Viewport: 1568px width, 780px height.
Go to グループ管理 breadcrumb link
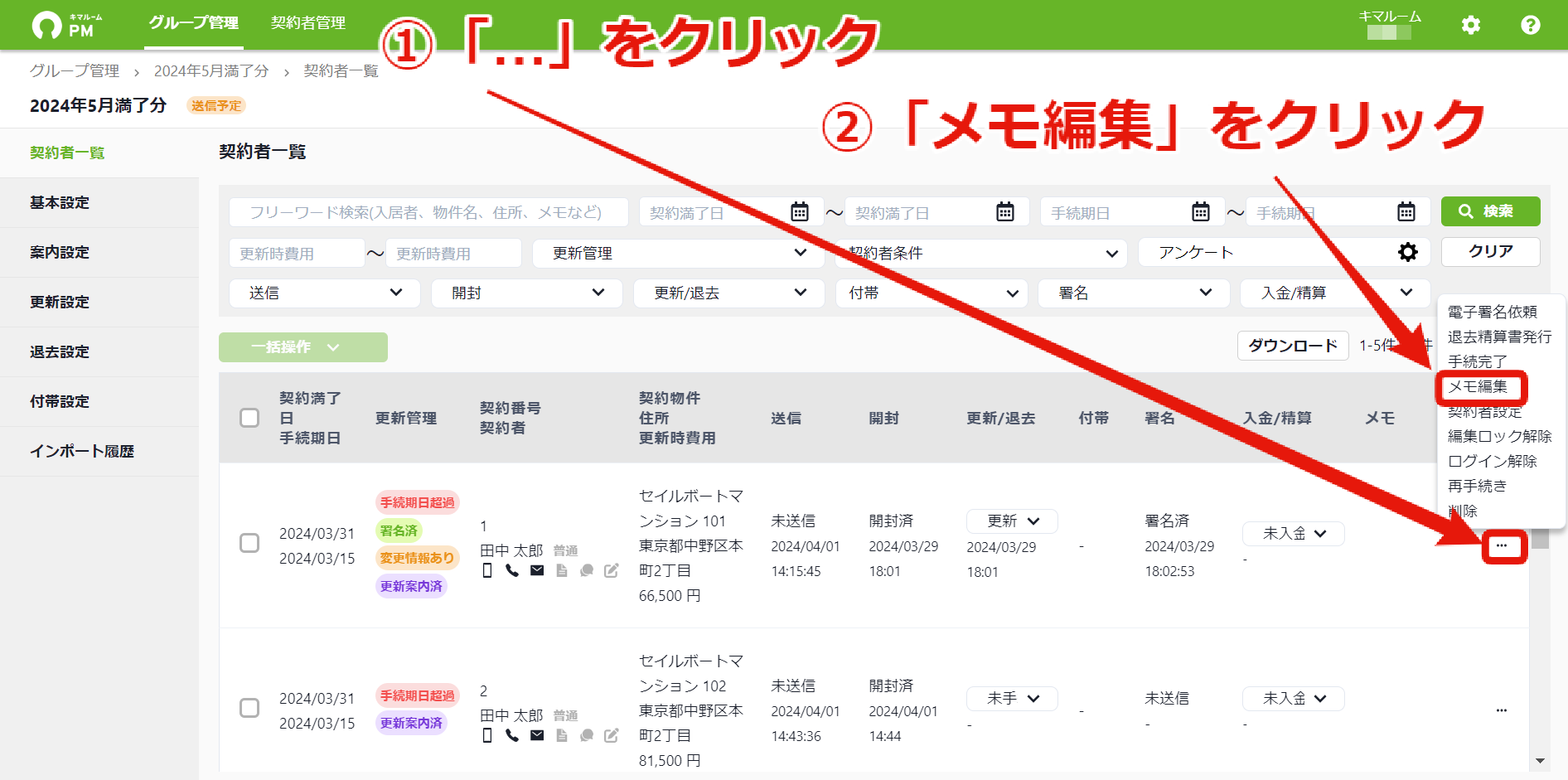pos(75,71)
